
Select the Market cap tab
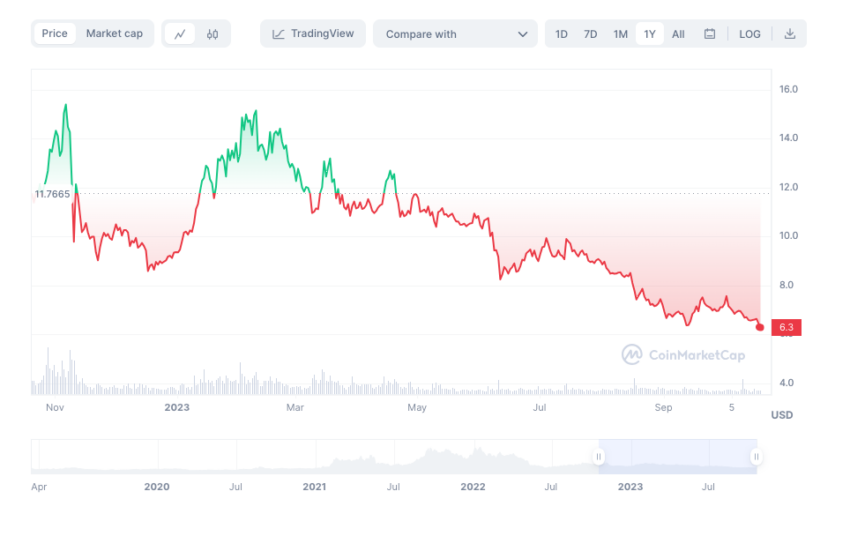coord(114,34)
